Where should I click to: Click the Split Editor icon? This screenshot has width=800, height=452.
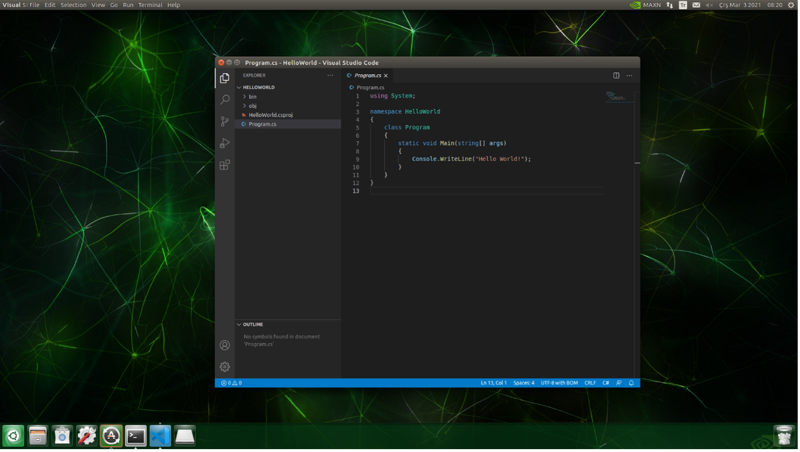(x=617, y=76)
